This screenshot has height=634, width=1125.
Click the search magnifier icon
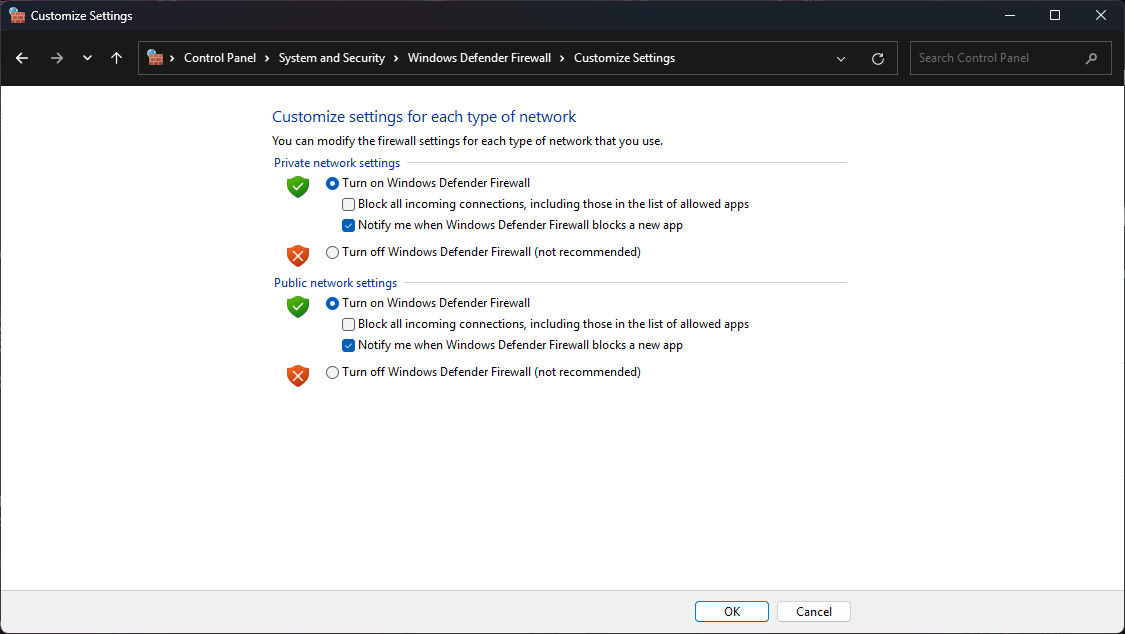pyautogui.click(x=1091, y=58)
